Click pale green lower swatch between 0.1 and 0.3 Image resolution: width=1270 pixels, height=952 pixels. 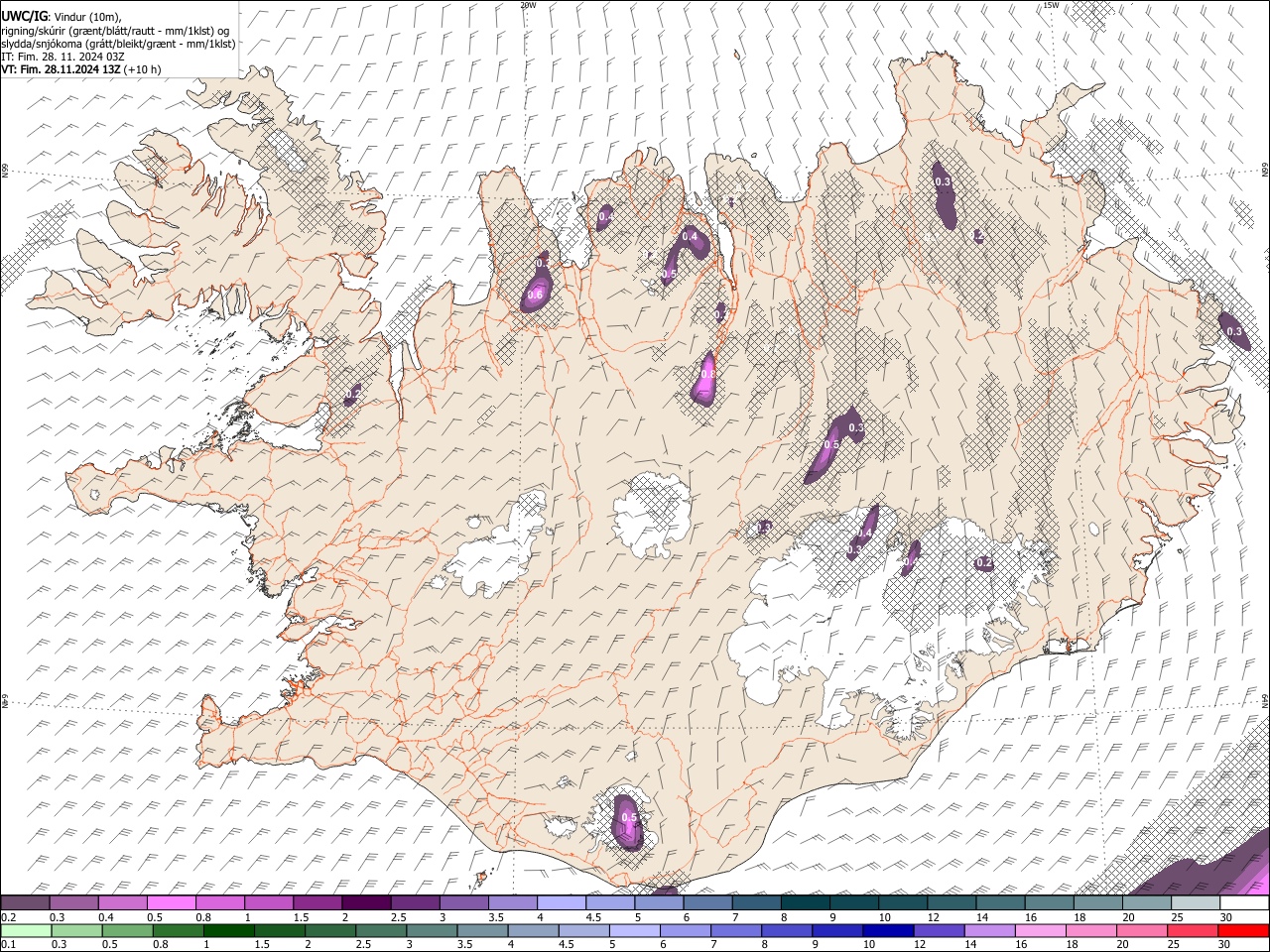click(26, 931)
